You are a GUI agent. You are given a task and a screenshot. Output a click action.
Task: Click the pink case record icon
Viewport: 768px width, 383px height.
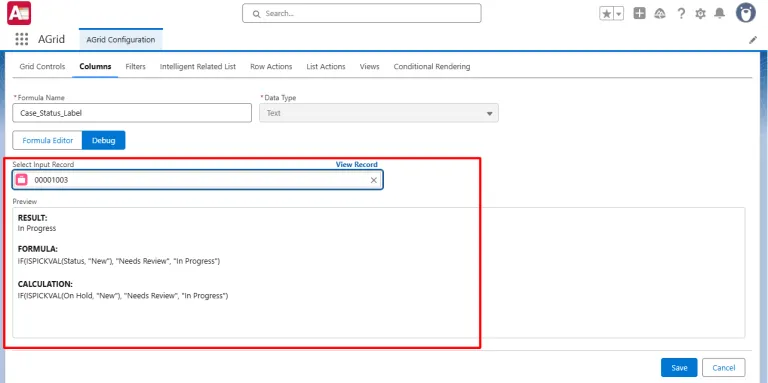[22, 180]
